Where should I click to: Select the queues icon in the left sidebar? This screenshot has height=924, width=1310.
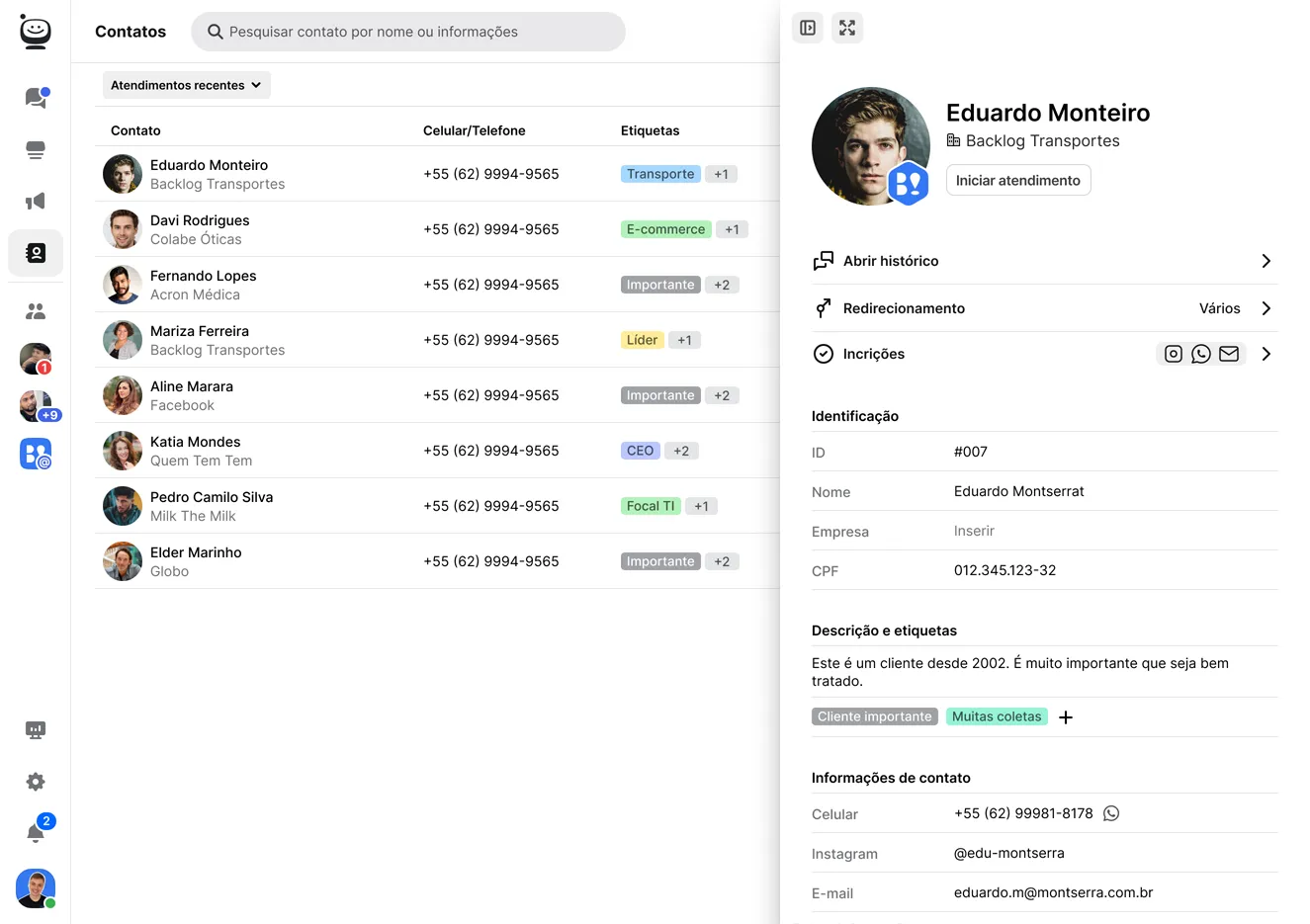tap(36, 149)
